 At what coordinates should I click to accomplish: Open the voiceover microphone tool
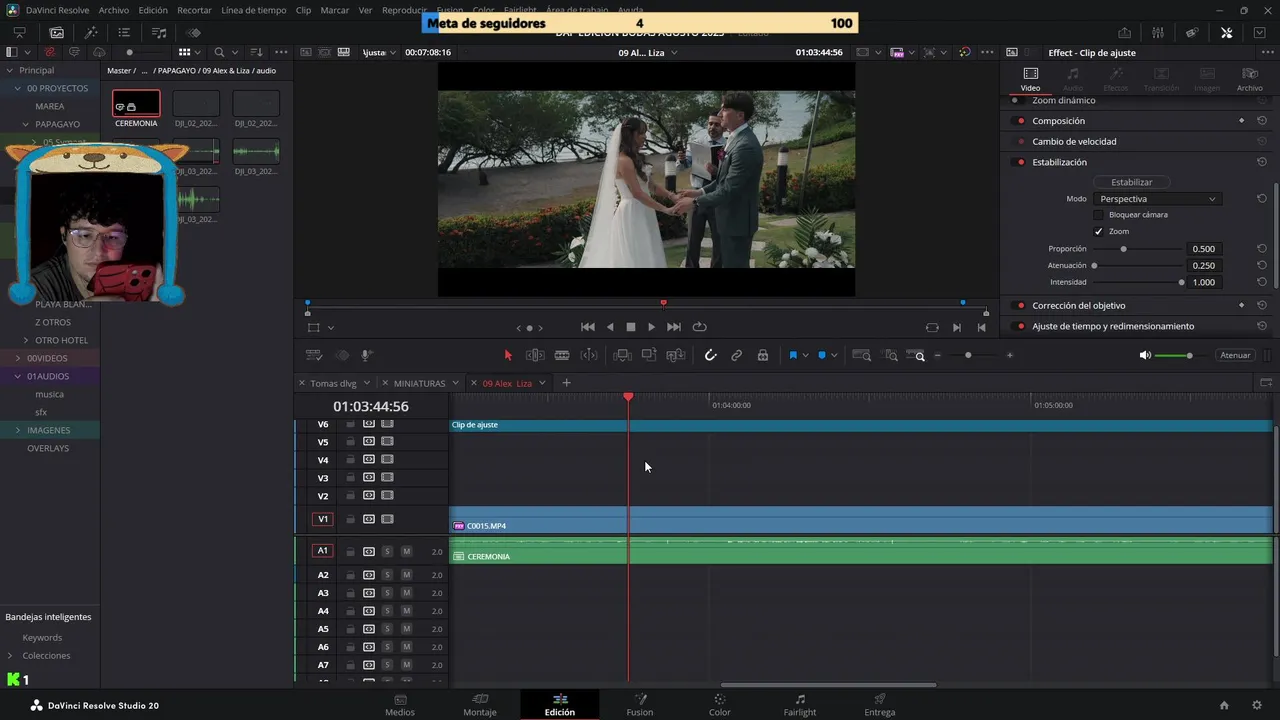367,355
